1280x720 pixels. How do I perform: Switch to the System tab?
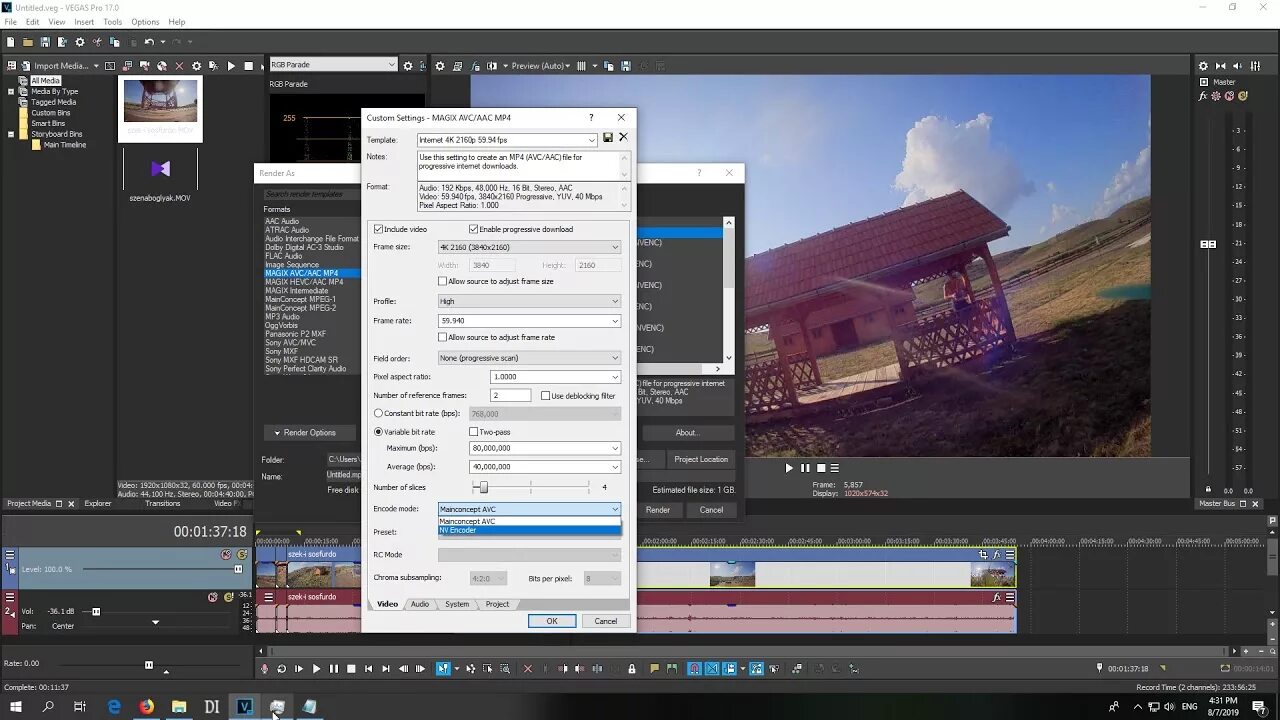pos(457,604)
